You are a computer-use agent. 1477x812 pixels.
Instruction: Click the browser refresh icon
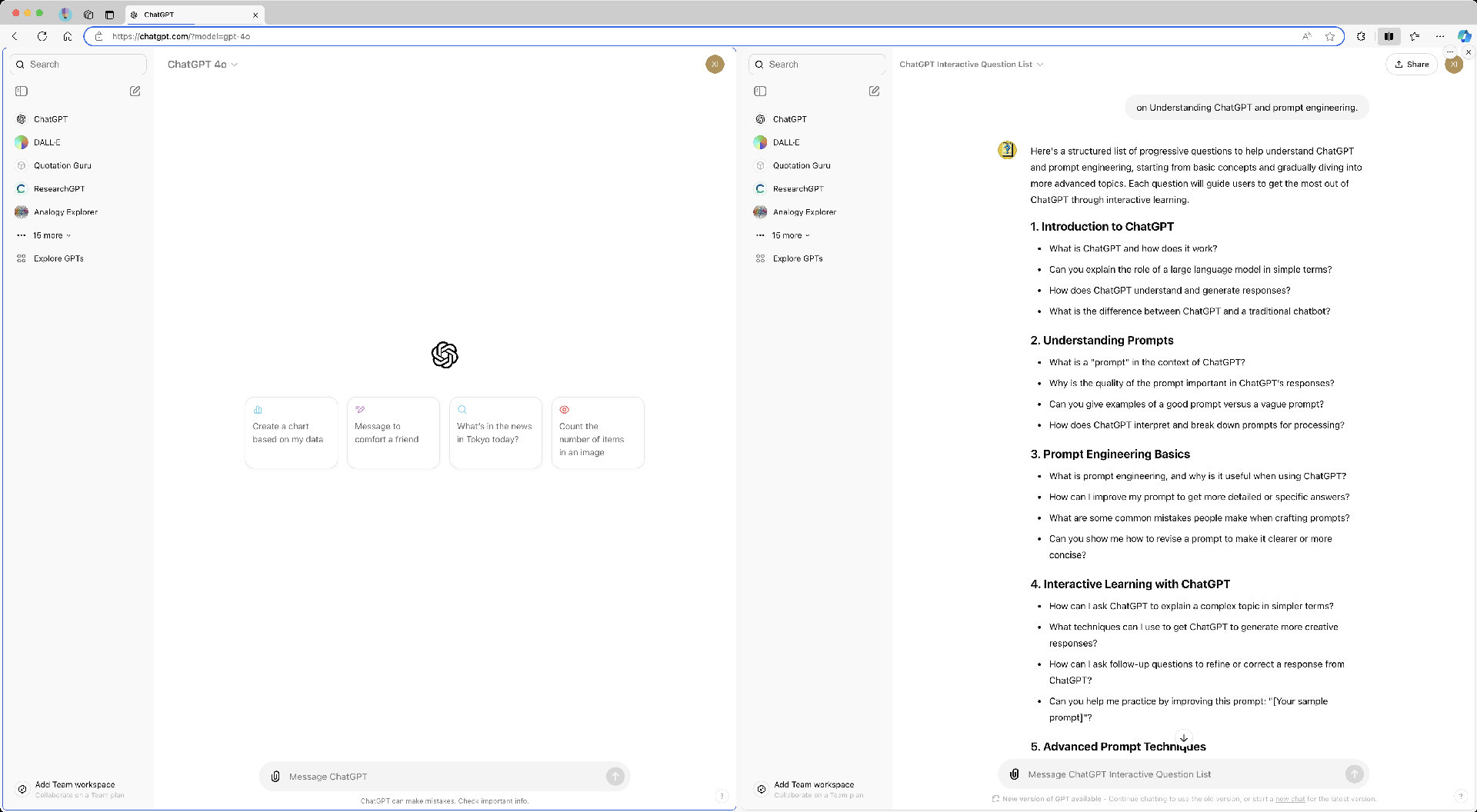42,36
